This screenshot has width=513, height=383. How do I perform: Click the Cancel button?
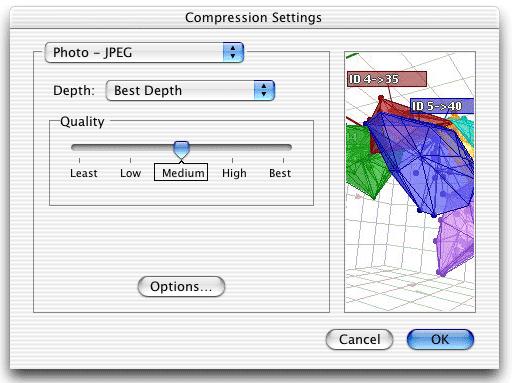click(x=359, y=340)
